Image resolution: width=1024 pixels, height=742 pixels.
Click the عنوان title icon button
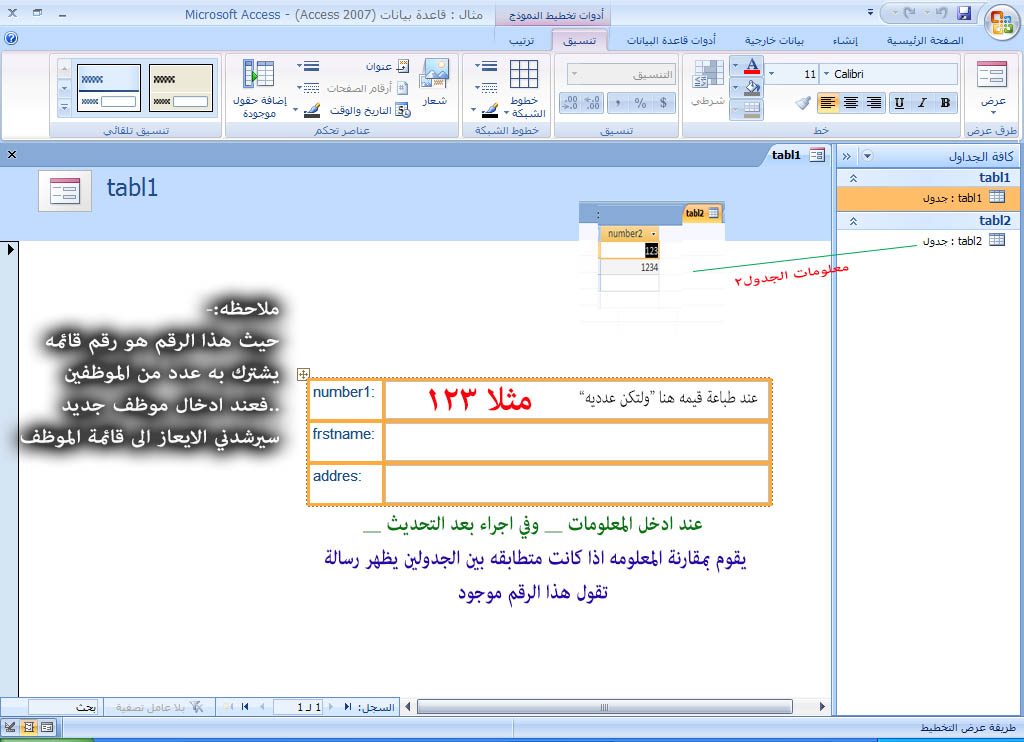click(388, 66)
